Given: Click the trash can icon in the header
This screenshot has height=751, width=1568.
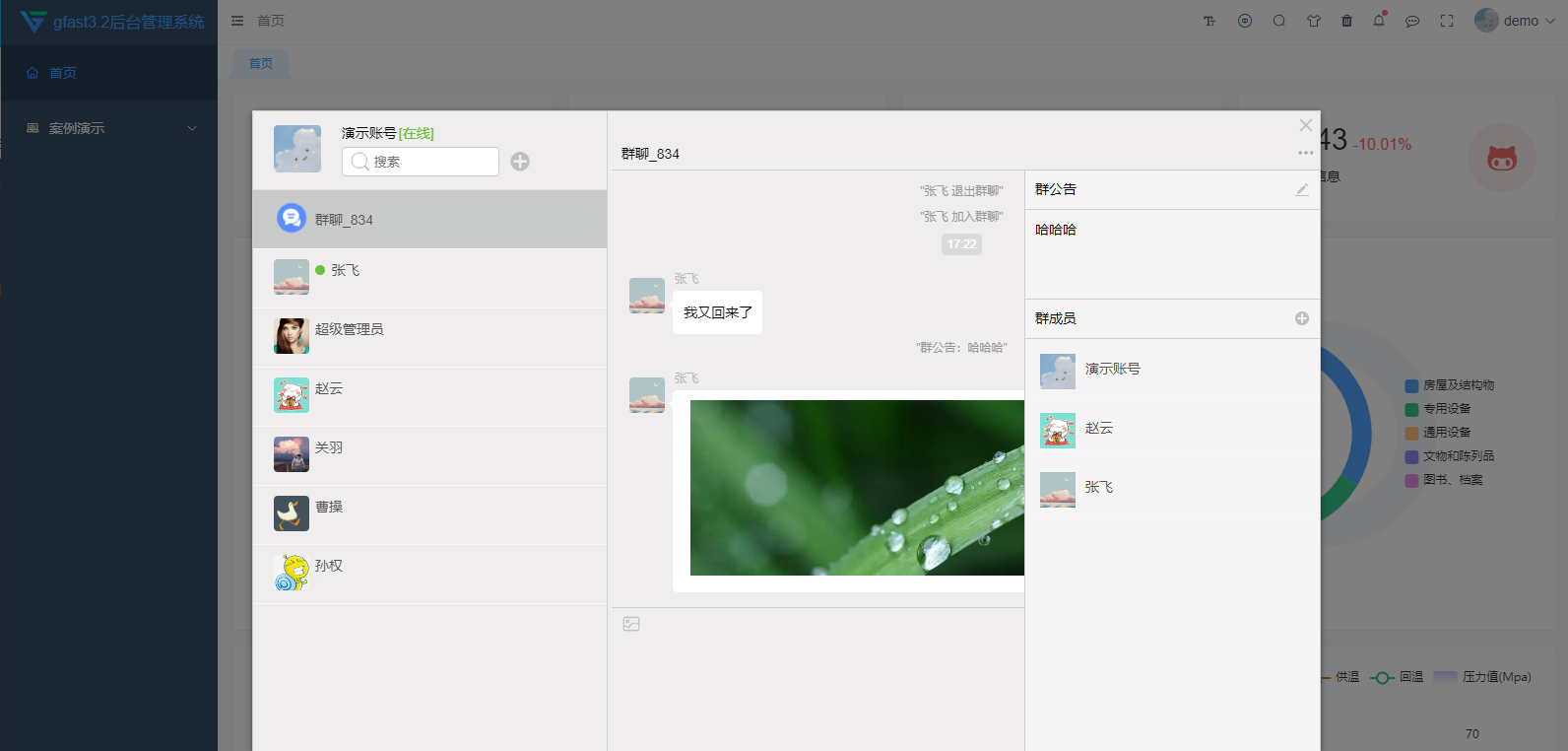Looking at the screenshot, I should [1347, 21].
